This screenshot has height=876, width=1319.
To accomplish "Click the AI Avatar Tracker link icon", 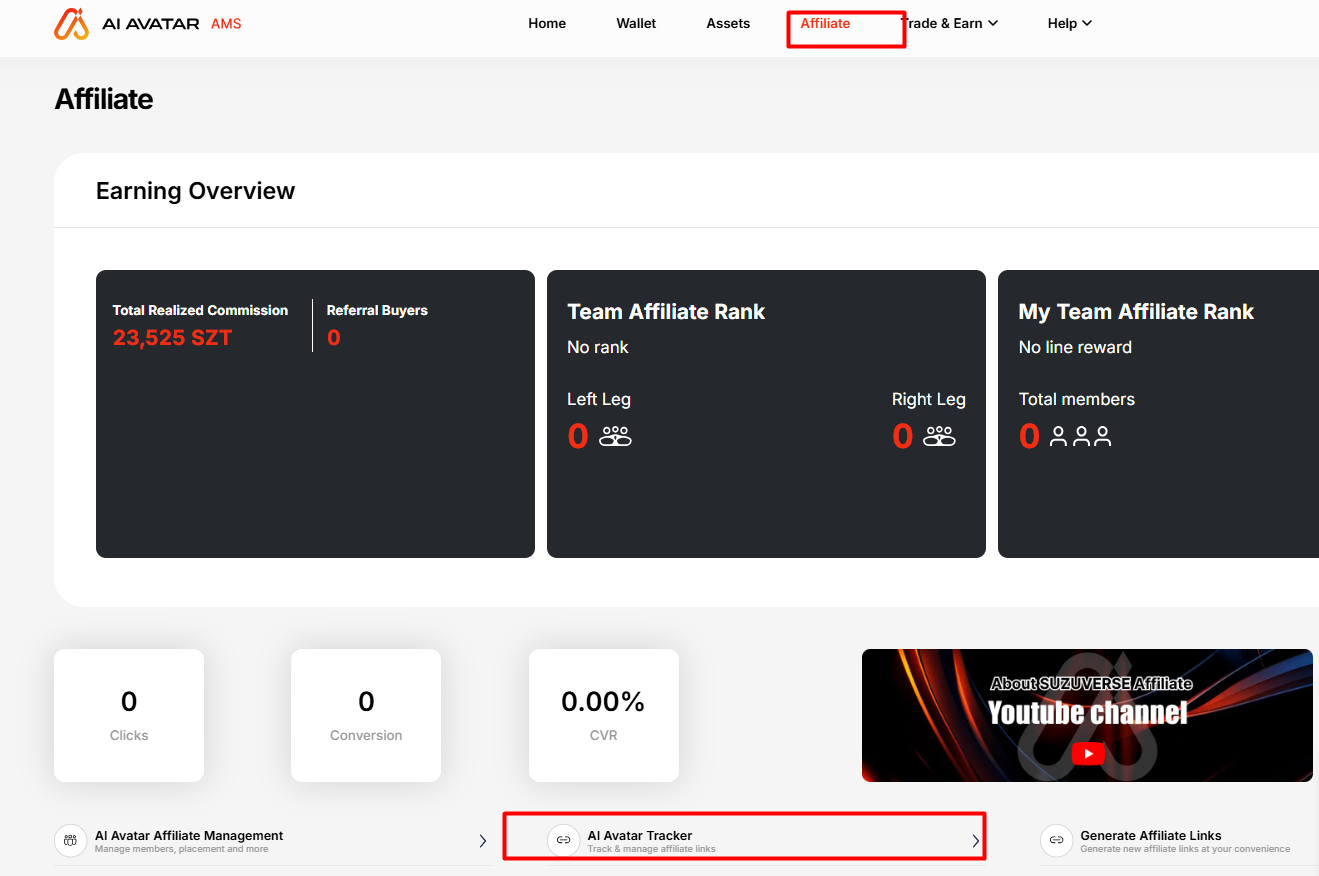I will [563, 841].
